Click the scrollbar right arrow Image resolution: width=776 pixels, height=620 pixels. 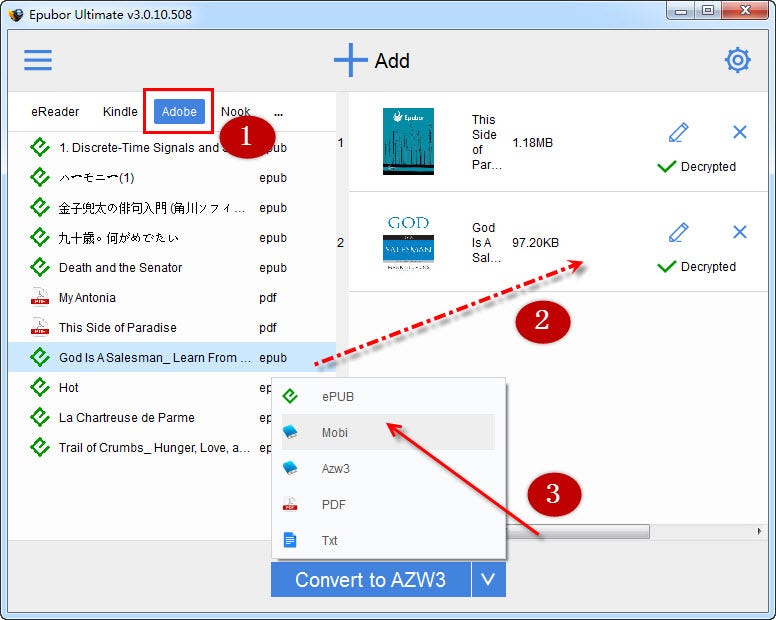pos(759,531)
